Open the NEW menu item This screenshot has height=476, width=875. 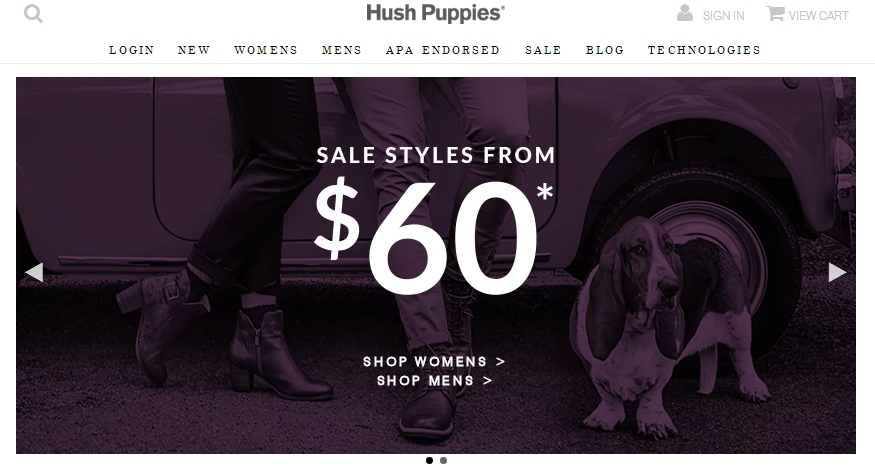(x=194, y=50)
